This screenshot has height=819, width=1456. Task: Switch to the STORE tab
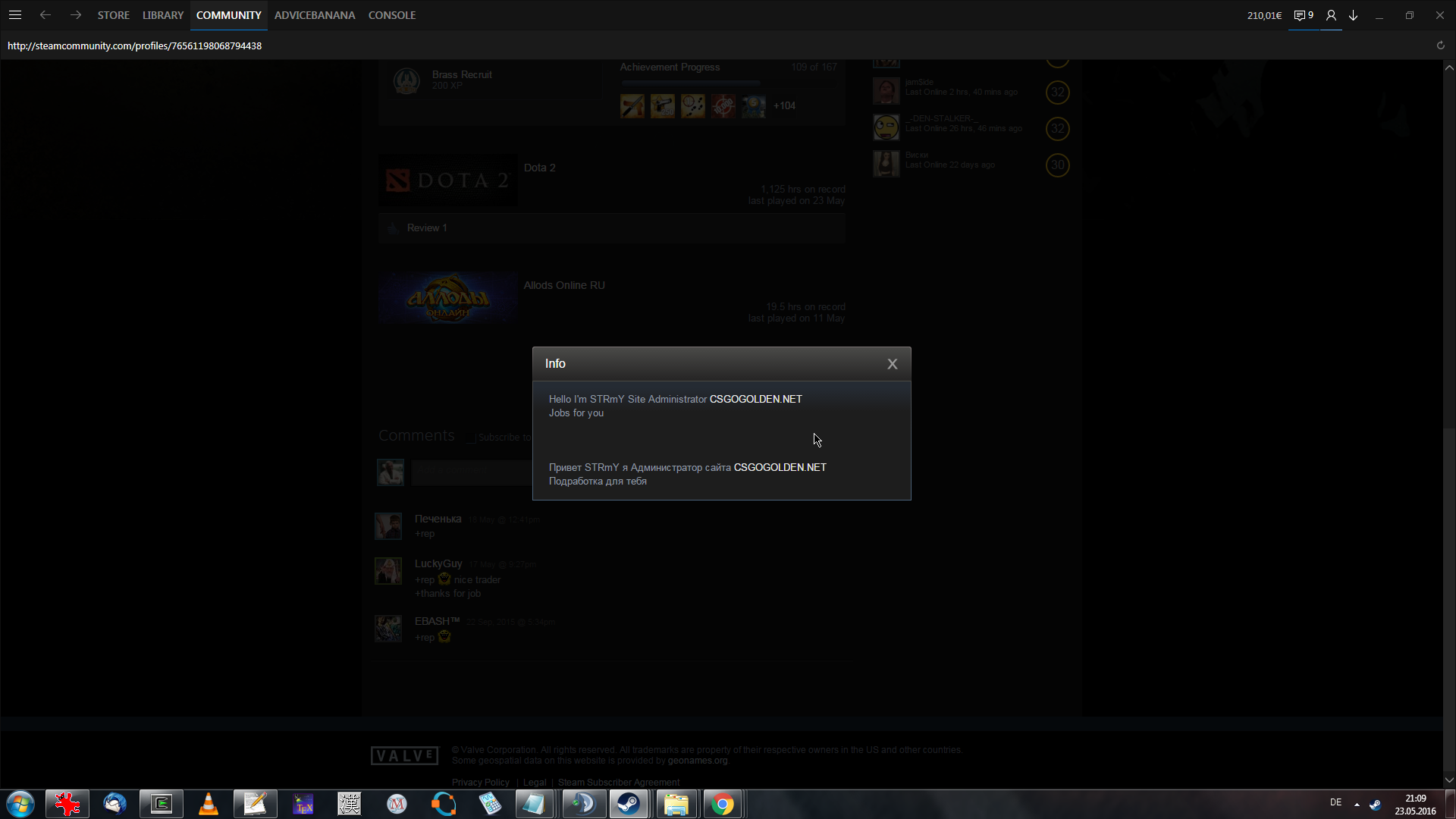coord(113,15)
